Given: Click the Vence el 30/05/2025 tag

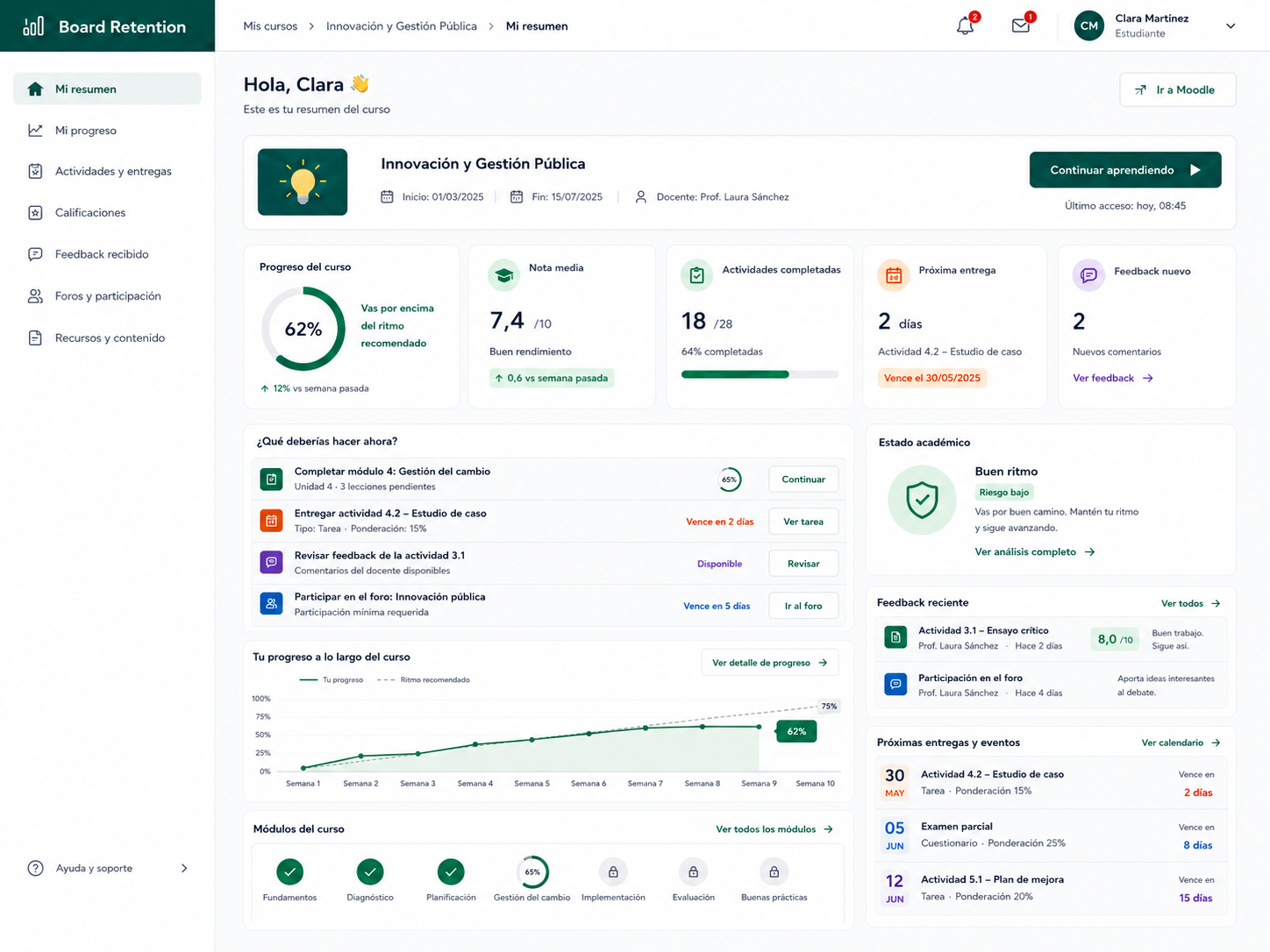Looking at the screenshot, I should [x=932, y=378].
